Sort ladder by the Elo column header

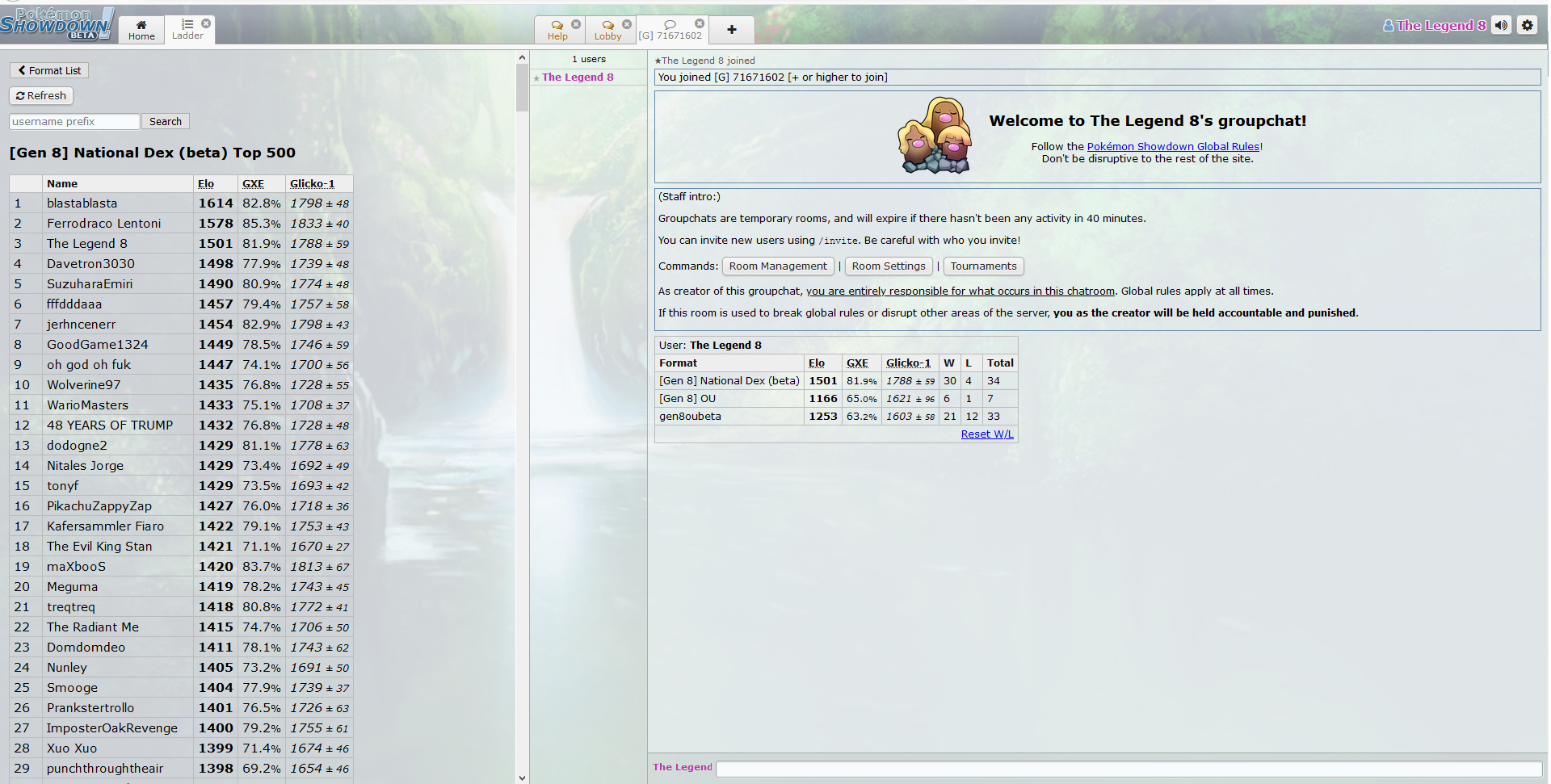tap(206, 183)
